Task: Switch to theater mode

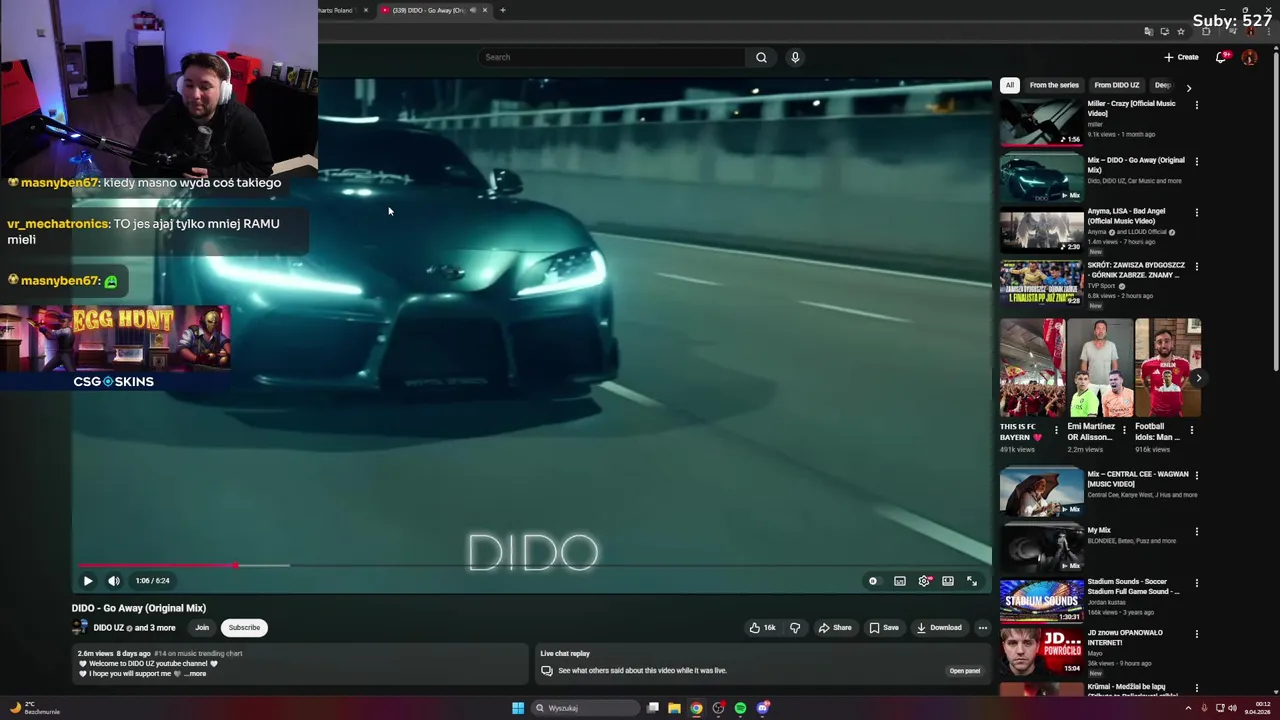Action: (948, 581)
